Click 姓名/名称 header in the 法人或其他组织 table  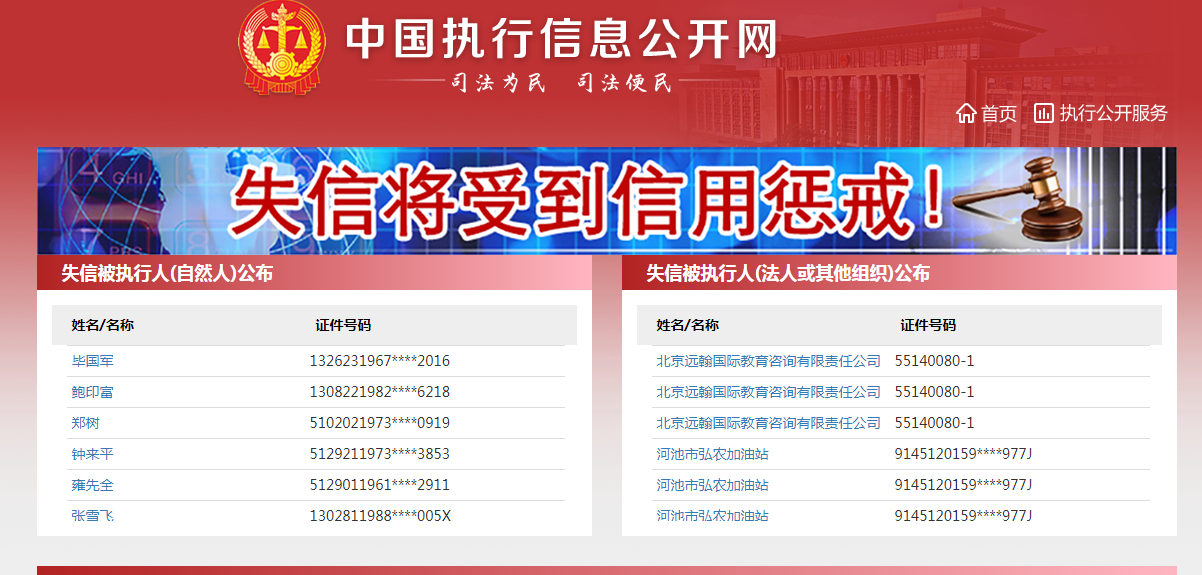[x=688, y=325]
